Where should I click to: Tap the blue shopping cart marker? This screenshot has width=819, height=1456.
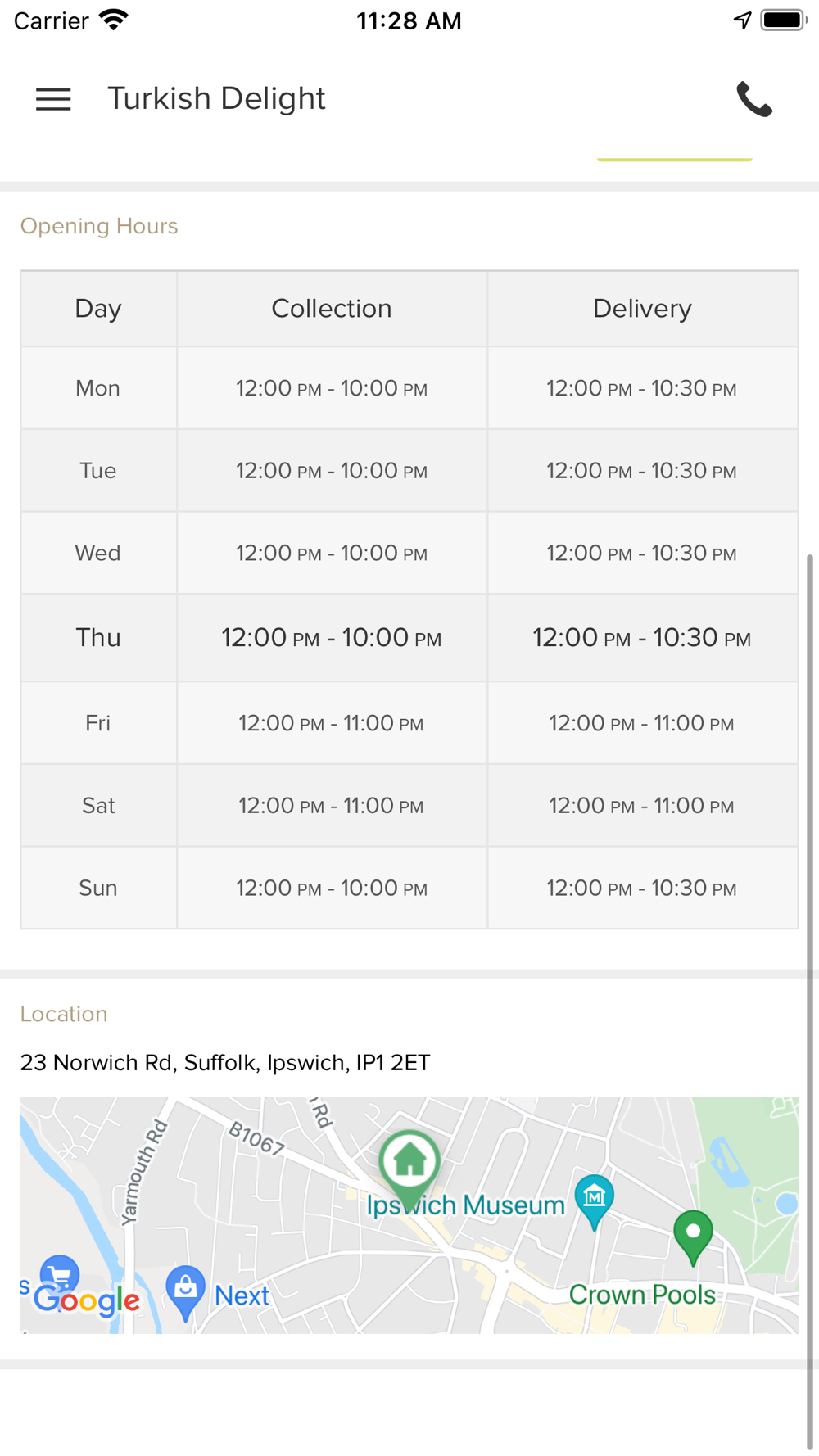click(x=59, y=1275)
